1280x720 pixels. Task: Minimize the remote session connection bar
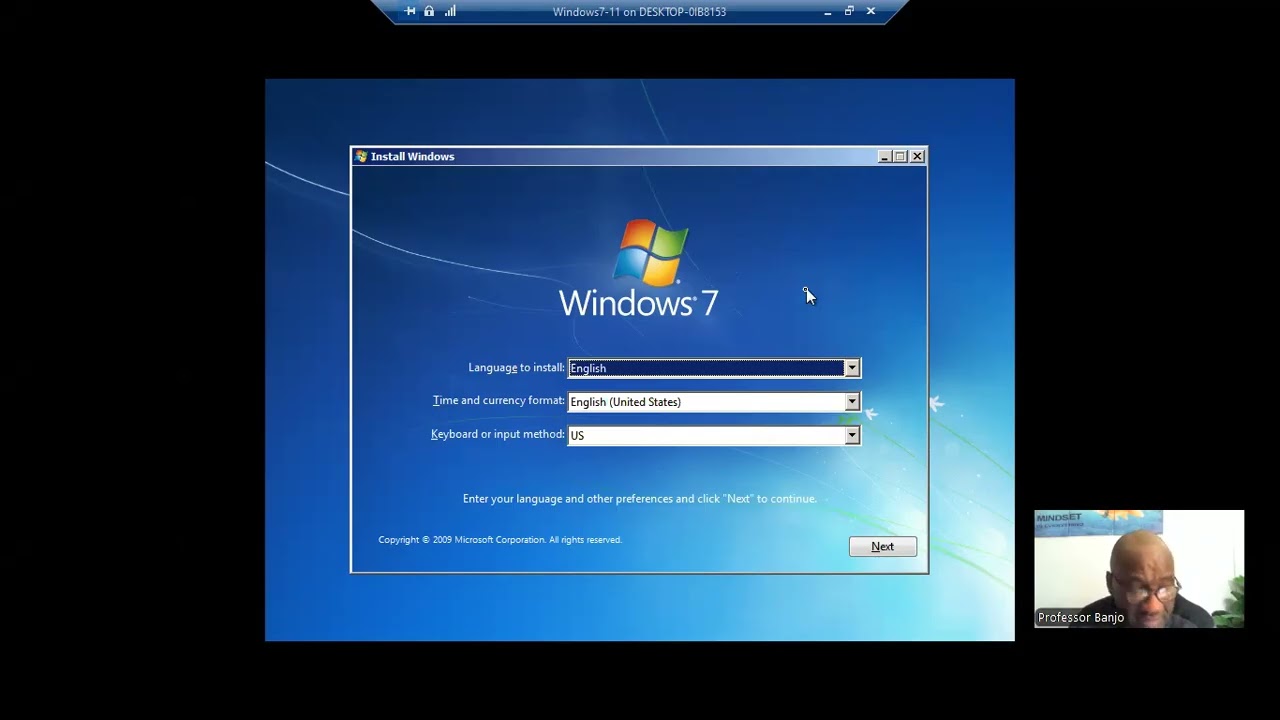pos(827,12)
